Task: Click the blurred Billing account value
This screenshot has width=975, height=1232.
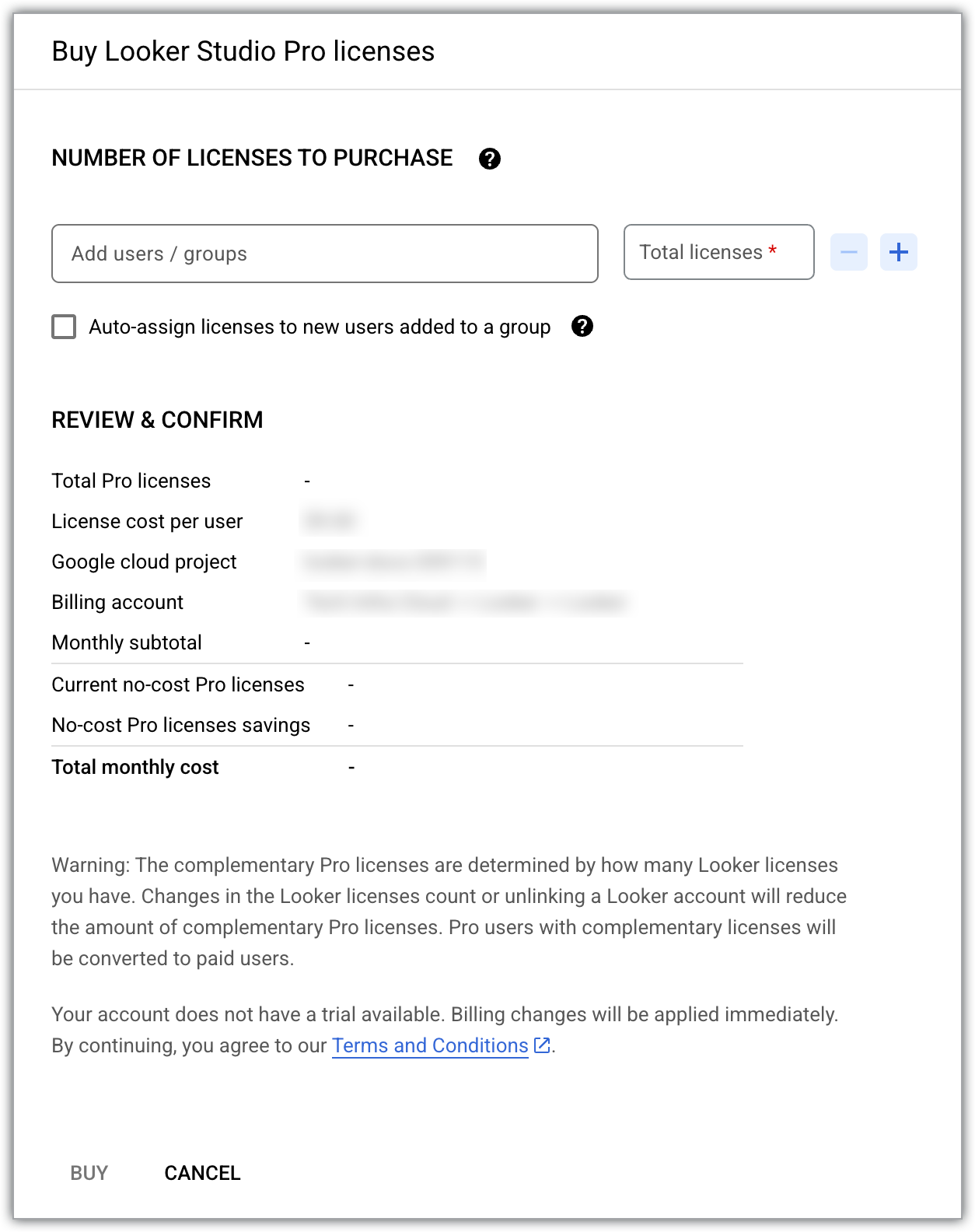Action: pos(467,602)
